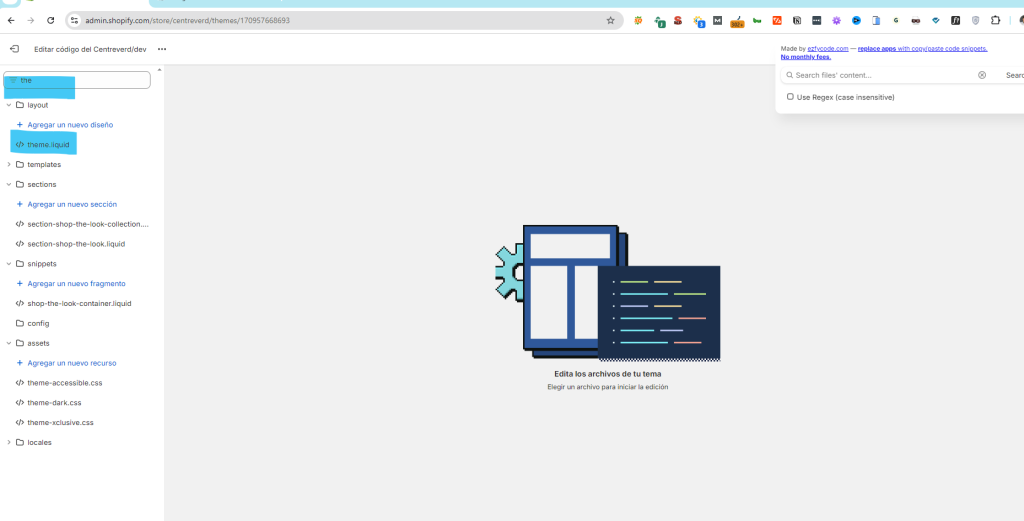Click the exit editor icon
The width and height of the screenshot is (1024, 521).
pos(14,49)
